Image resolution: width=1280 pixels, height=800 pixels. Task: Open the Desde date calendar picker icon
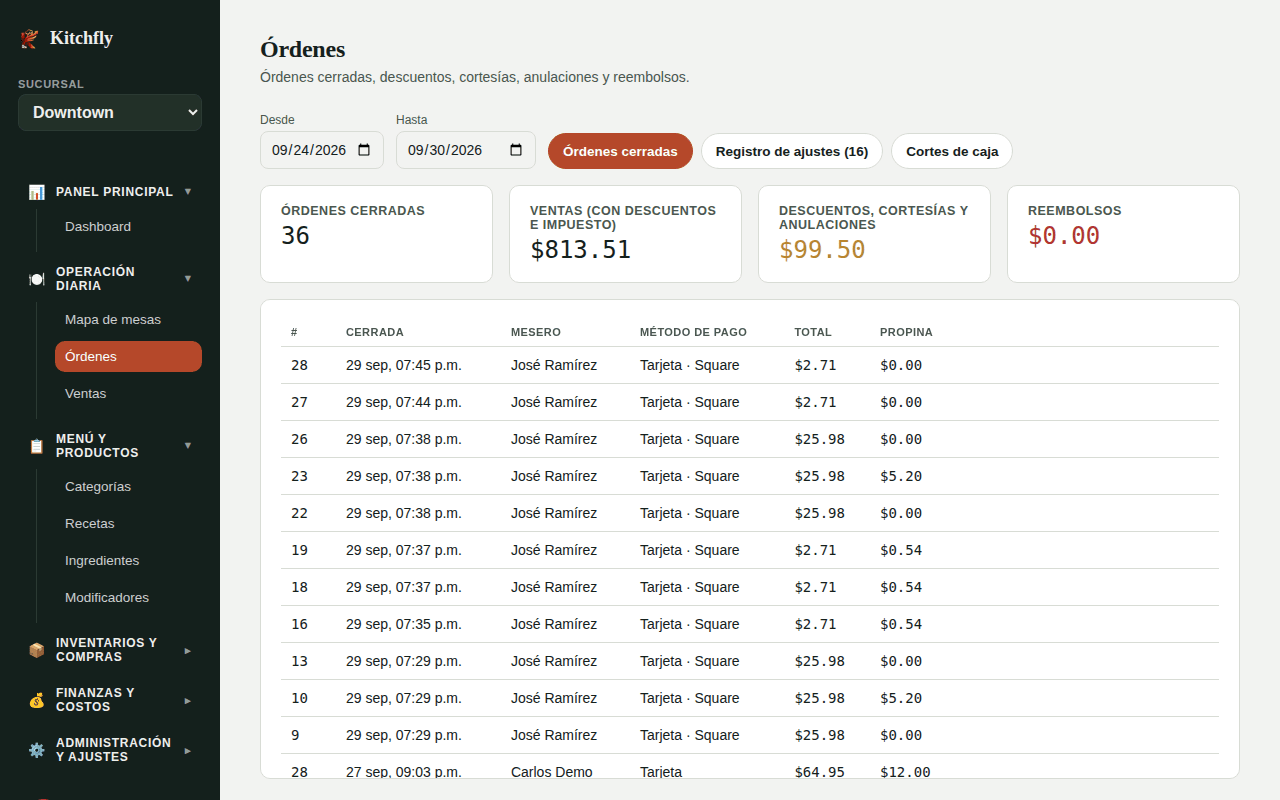364,150
